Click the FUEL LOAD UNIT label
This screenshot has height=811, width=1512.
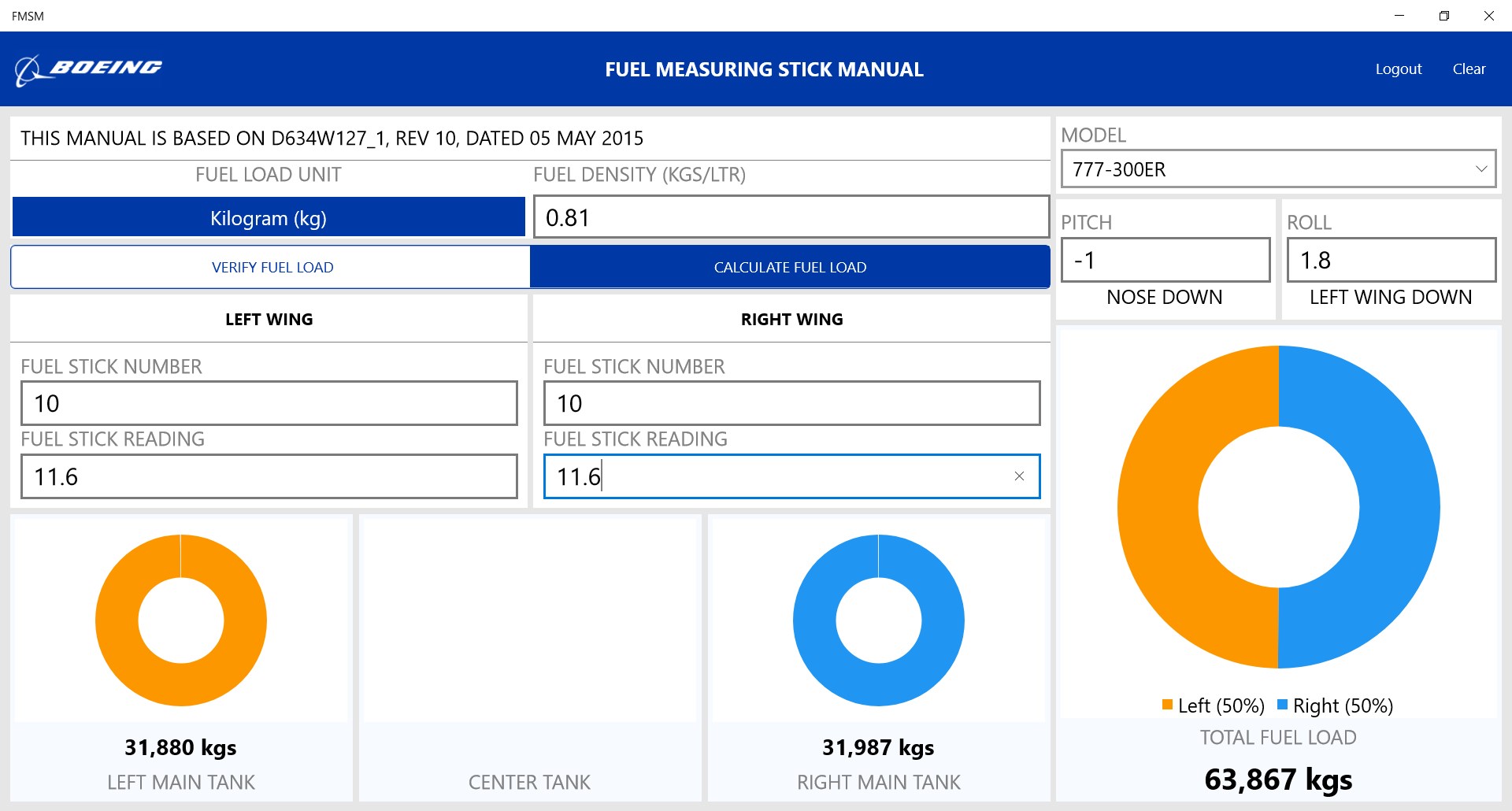click(x=269, y=175)
